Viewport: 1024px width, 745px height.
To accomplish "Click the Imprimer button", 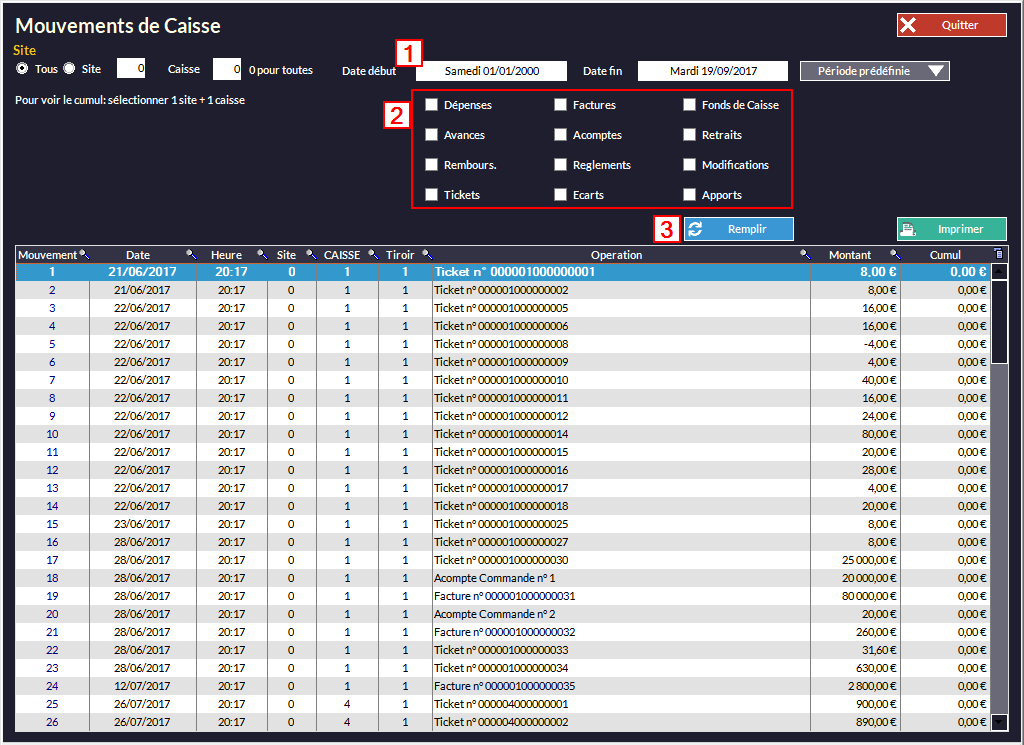I will 951,229.
